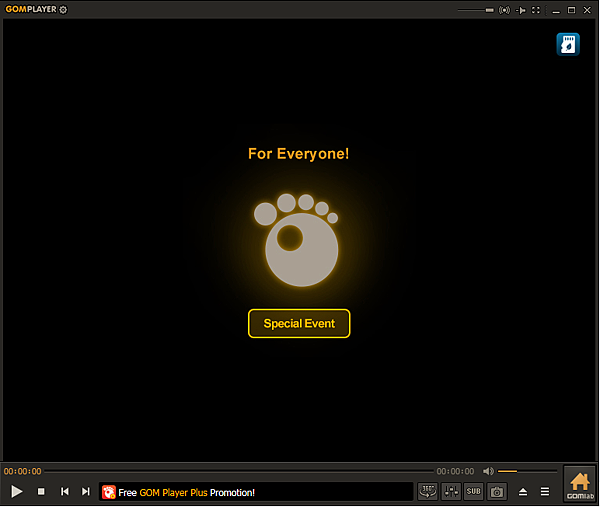Viewport: 600px width, 507px height.
Task: Click the playback seek bar
Action: 239,471
